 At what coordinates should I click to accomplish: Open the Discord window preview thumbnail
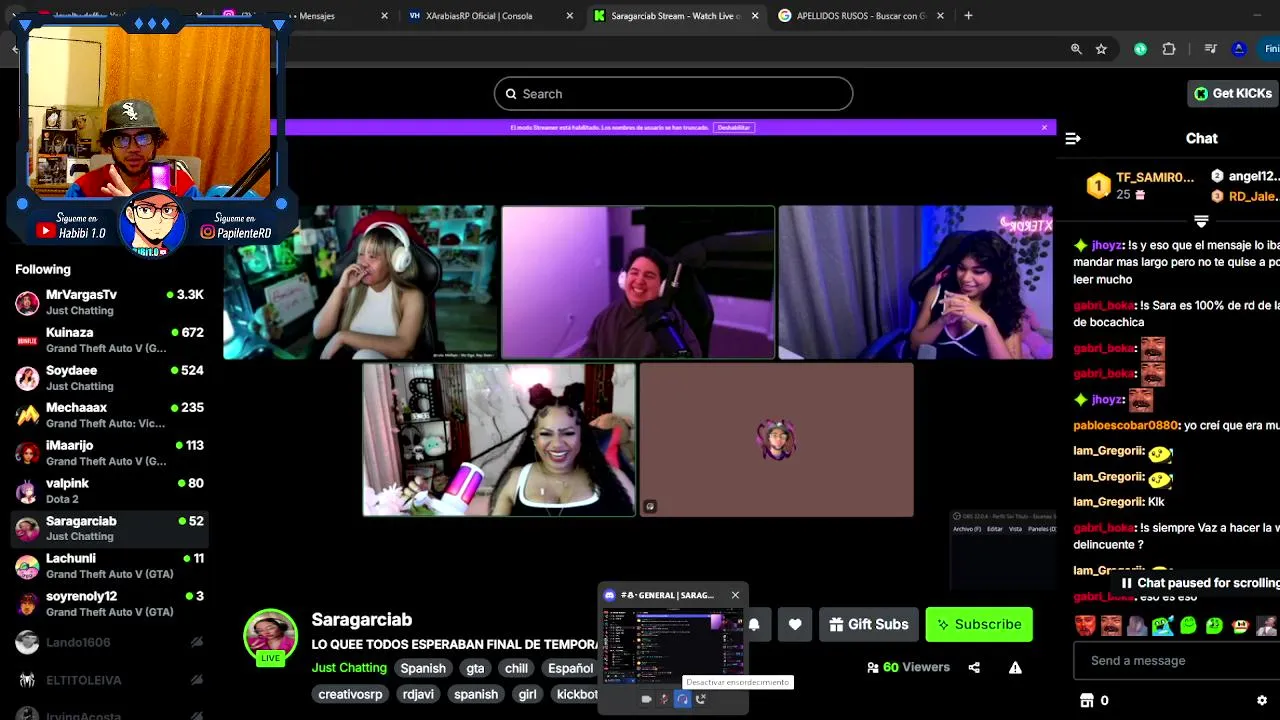(672, 646)
